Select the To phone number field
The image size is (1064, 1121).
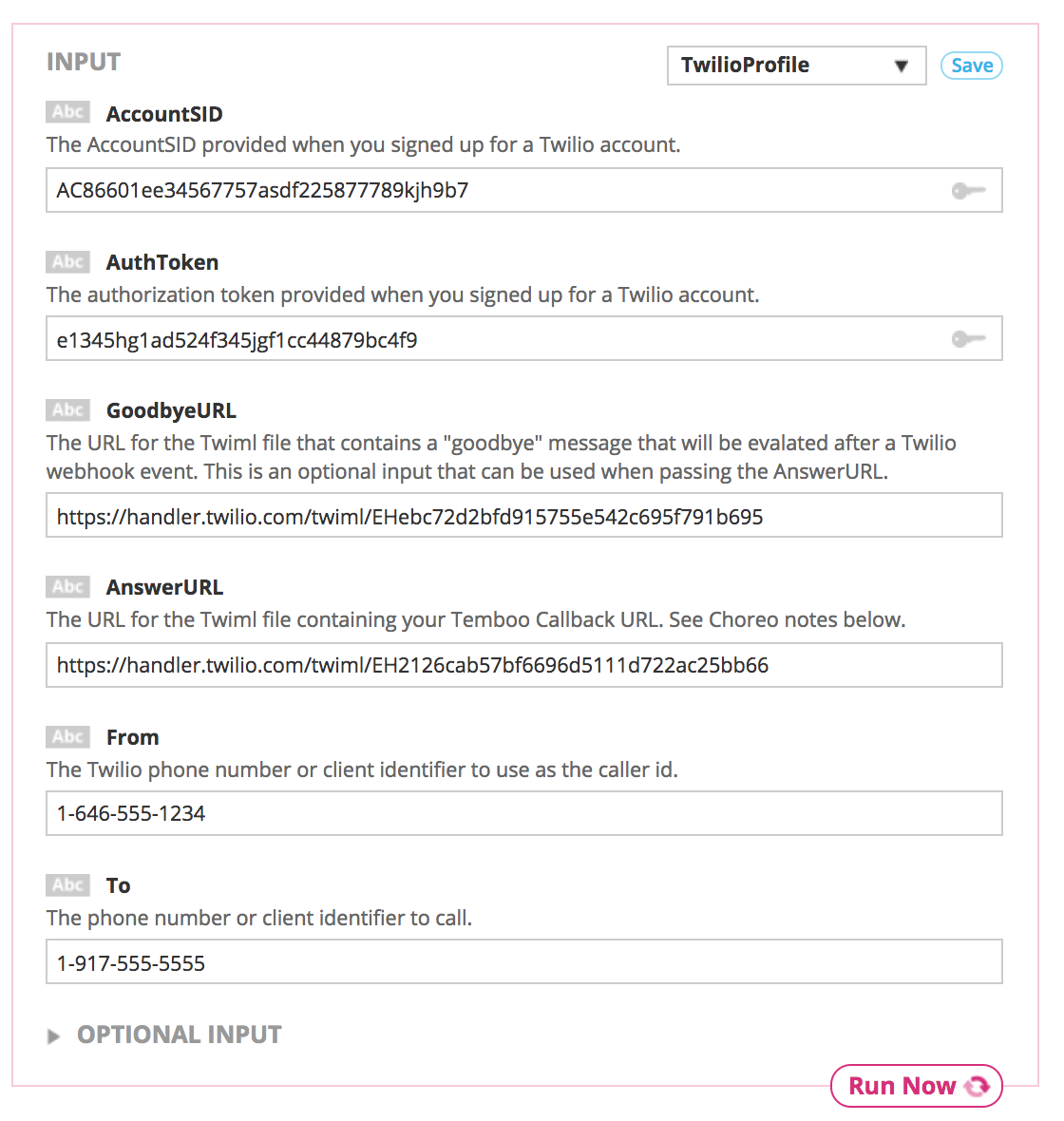[523, 962]
